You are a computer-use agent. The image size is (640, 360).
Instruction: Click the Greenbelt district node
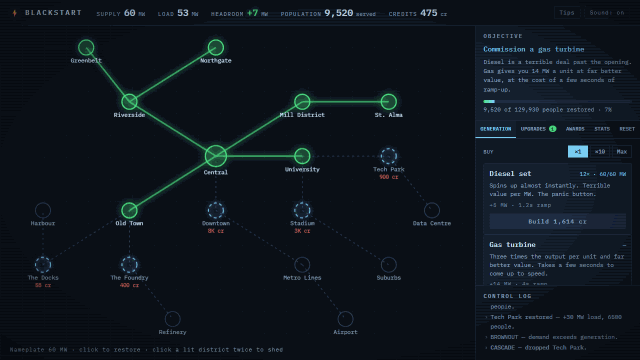point(86,48)
